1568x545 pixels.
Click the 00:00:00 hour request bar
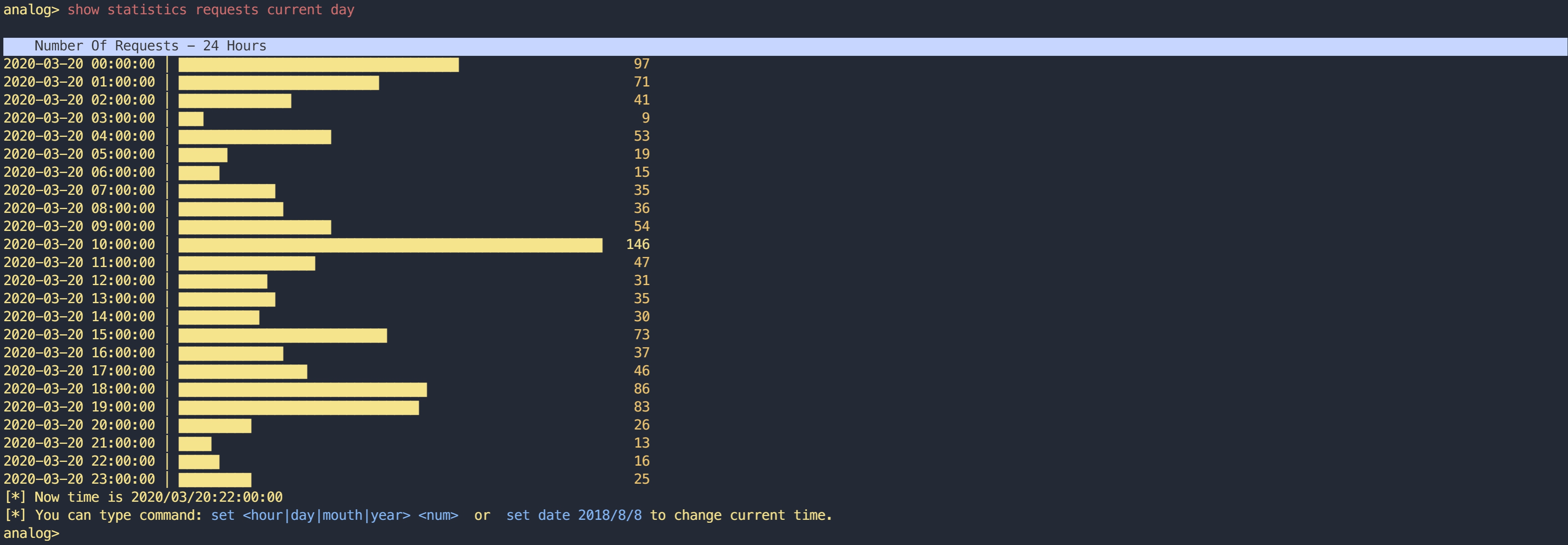(318, 65)
